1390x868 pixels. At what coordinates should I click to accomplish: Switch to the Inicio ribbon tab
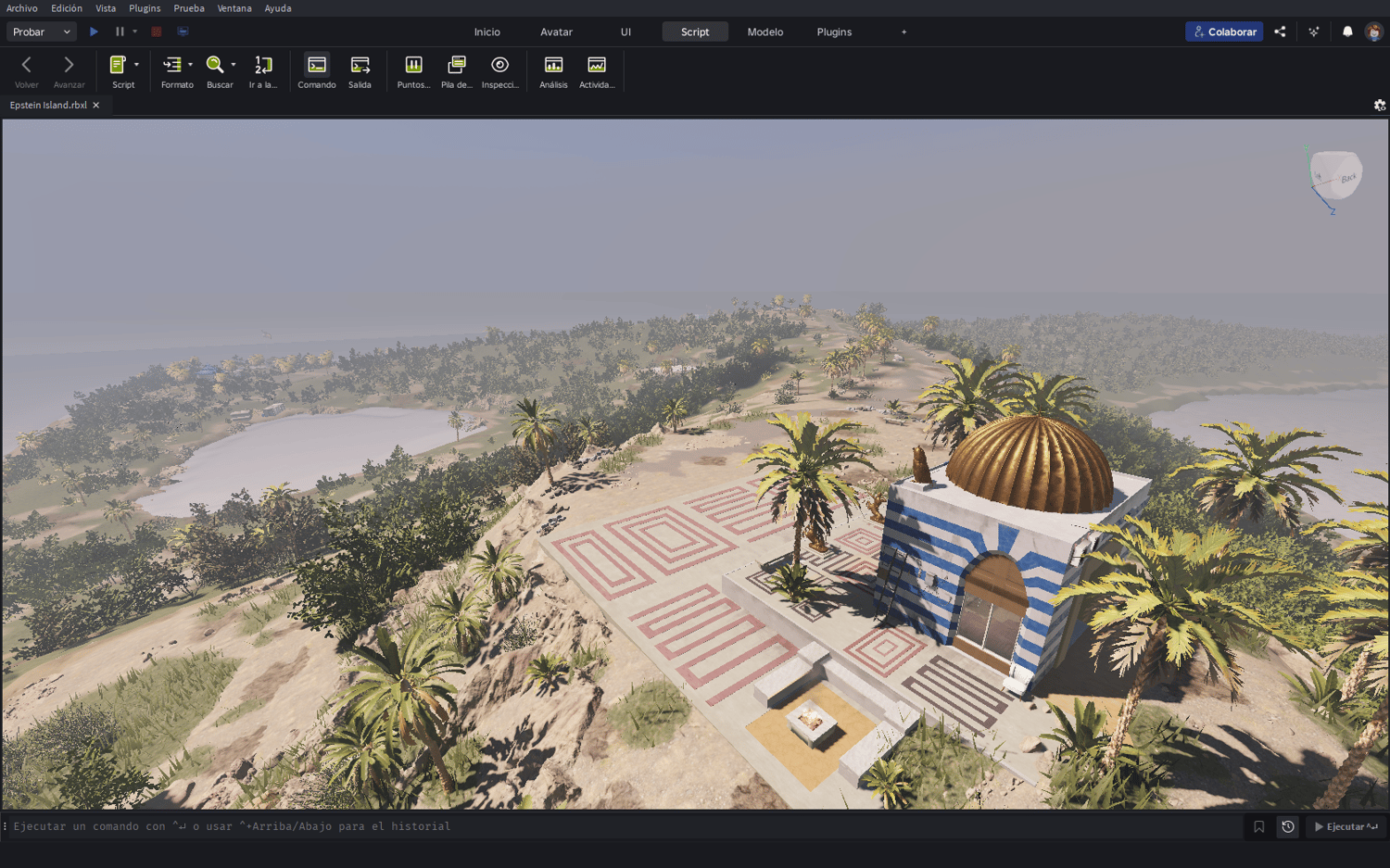click(487, 31)
